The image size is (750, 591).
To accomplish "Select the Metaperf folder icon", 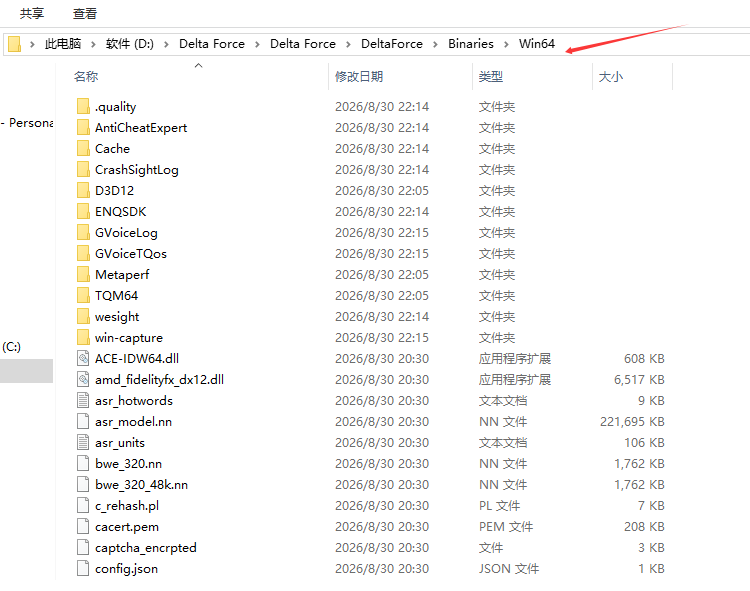I will coord(83,274).
